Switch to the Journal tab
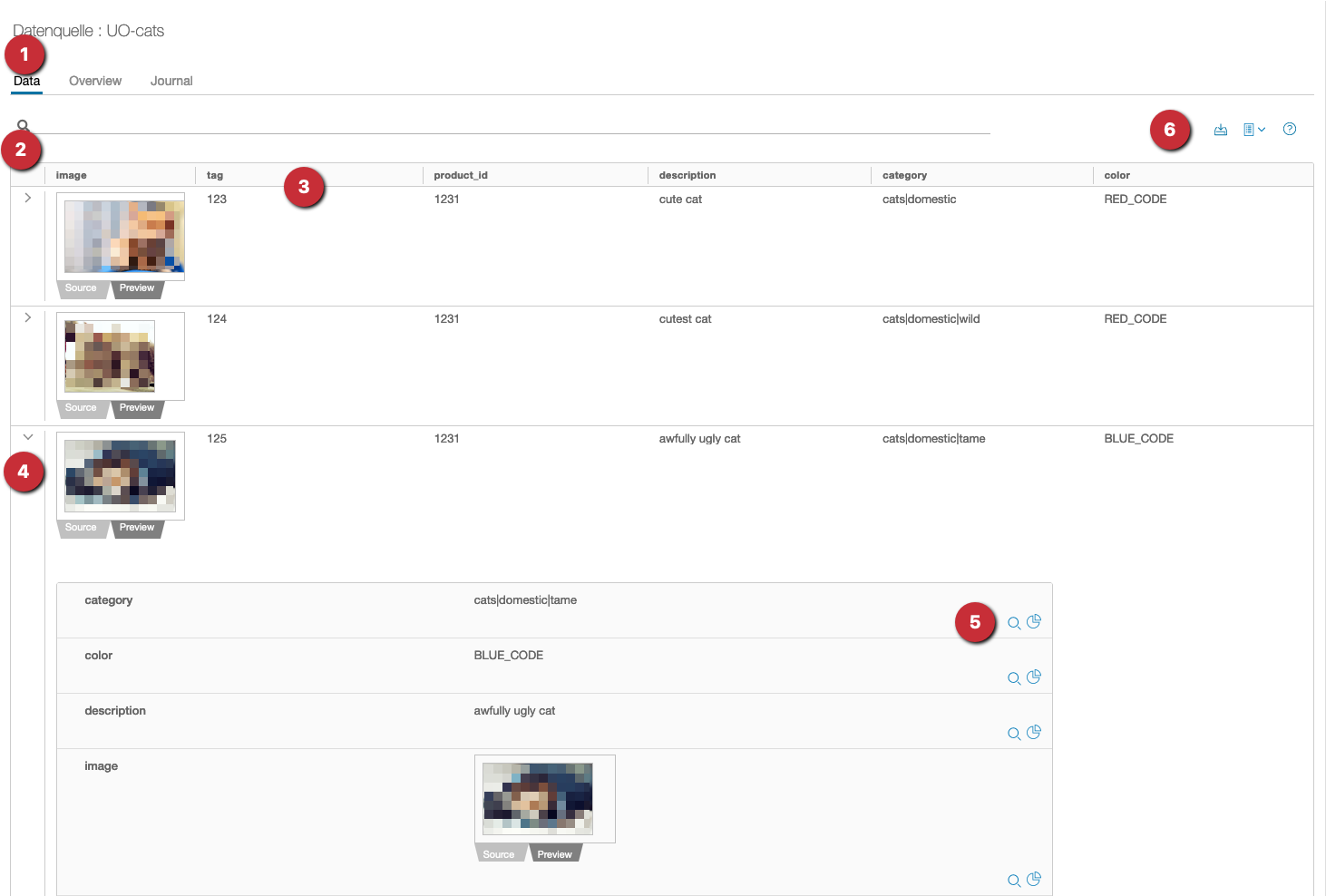1326x896 pixels. pyautogui.click(x=171, y=81)
